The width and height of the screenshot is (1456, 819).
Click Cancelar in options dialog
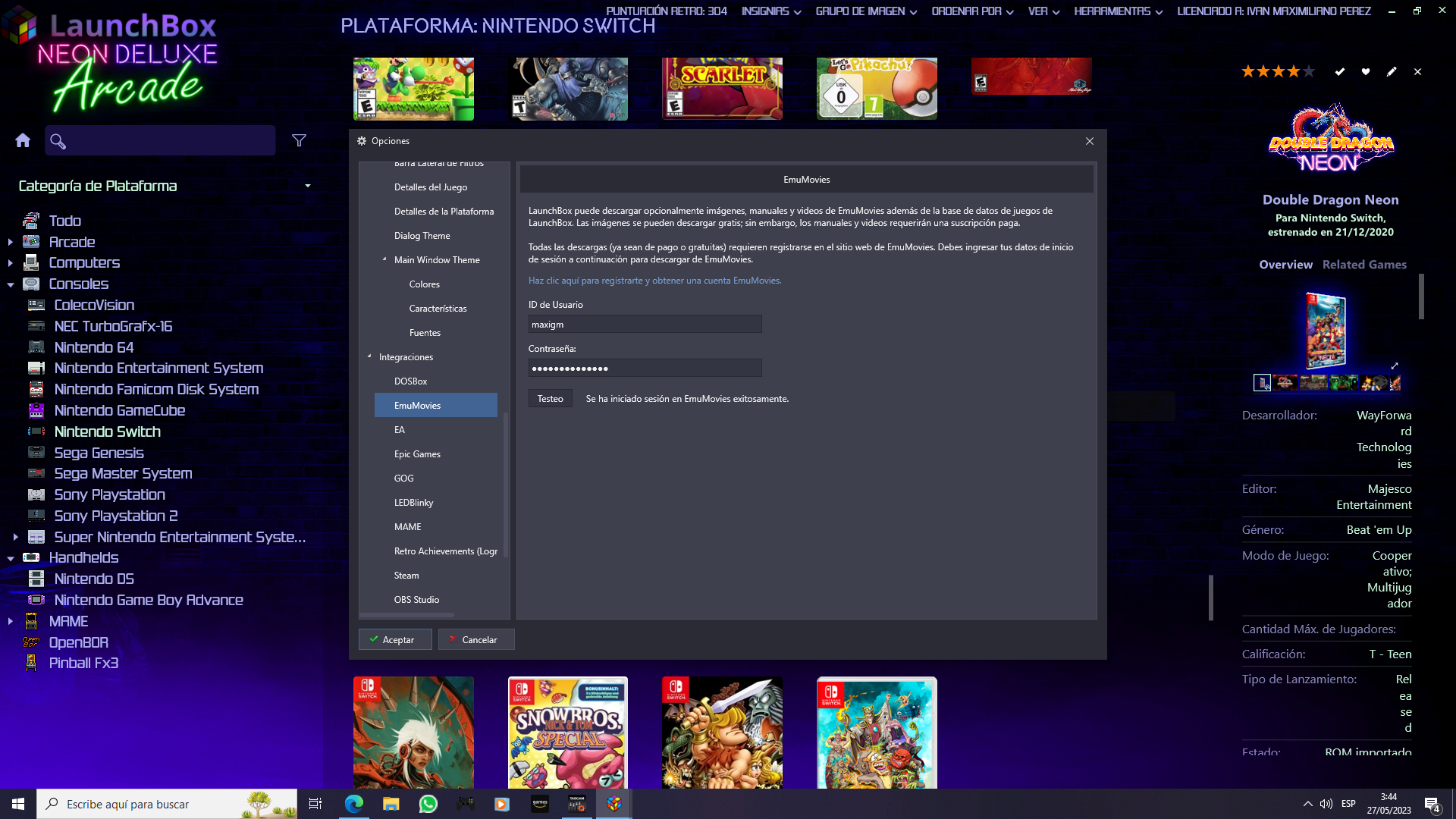click(476, 639)
